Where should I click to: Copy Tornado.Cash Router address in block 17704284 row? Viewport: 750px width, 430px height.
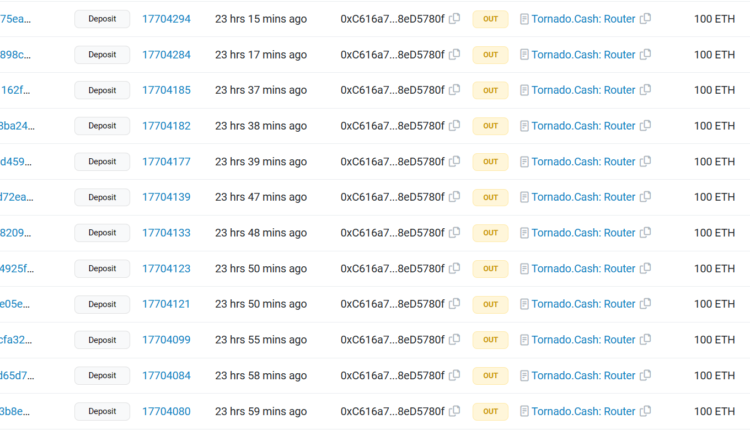click(x=646, y=55)
